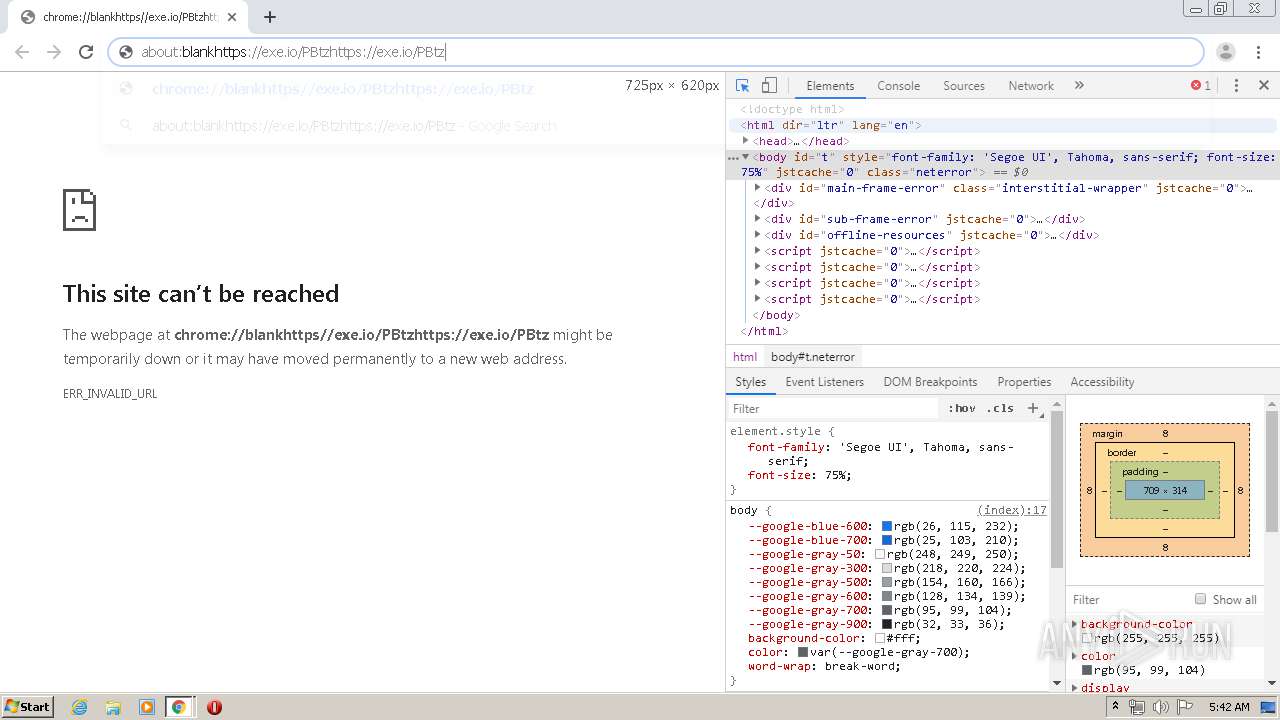Expand the sub-frame-error div node

click(x=758, y=219)
